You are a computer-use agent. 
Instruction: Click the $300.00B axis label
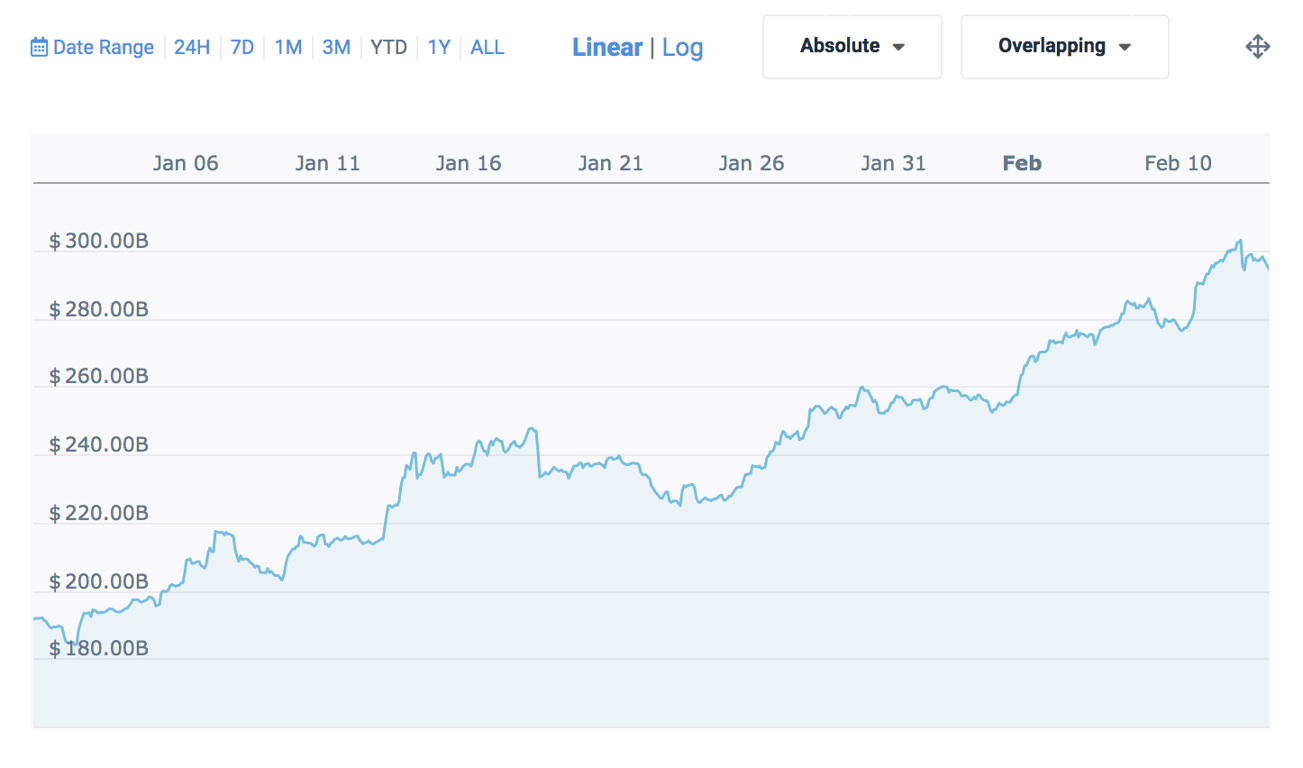[97, 240]
